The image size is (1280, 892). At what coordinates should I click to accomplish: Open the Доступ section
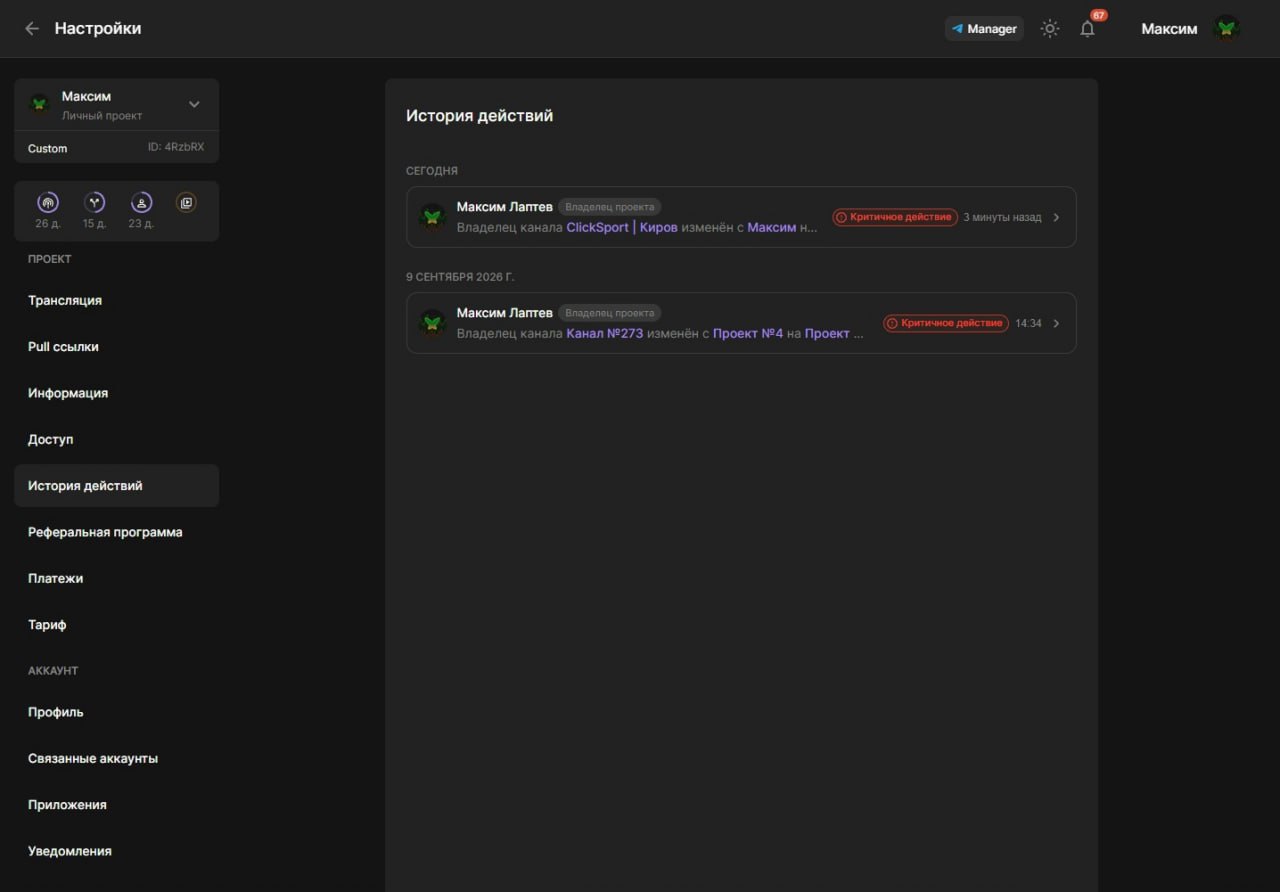[116, 439]
